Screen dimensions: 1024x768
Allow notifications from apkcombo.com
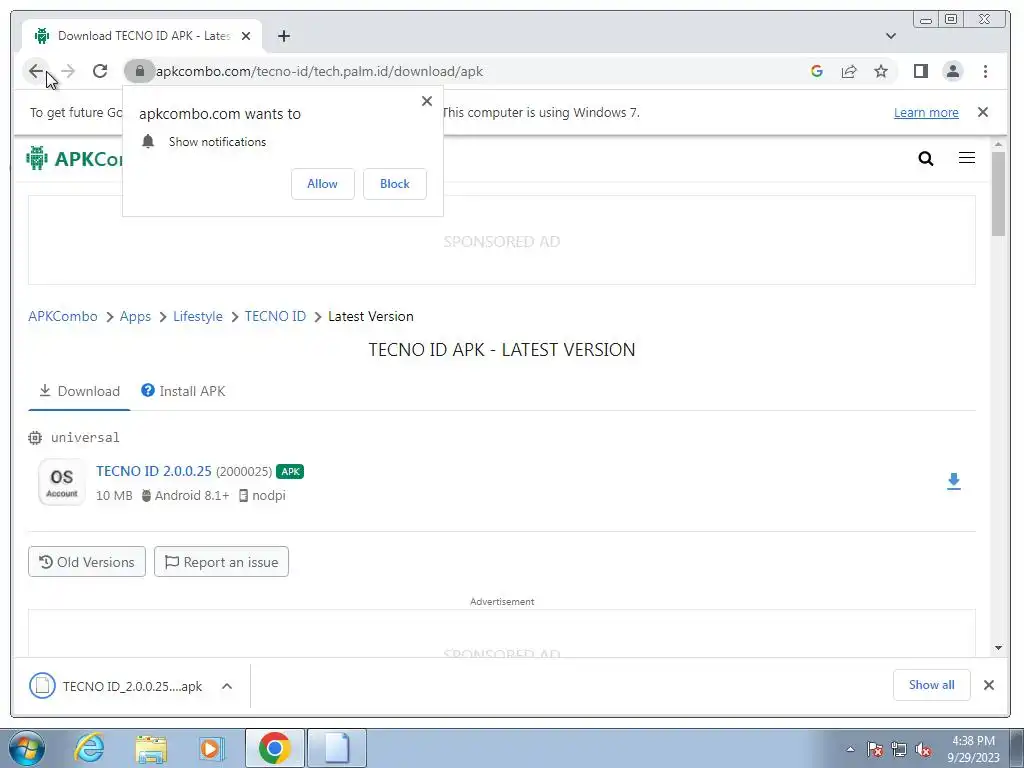point(323,184)
